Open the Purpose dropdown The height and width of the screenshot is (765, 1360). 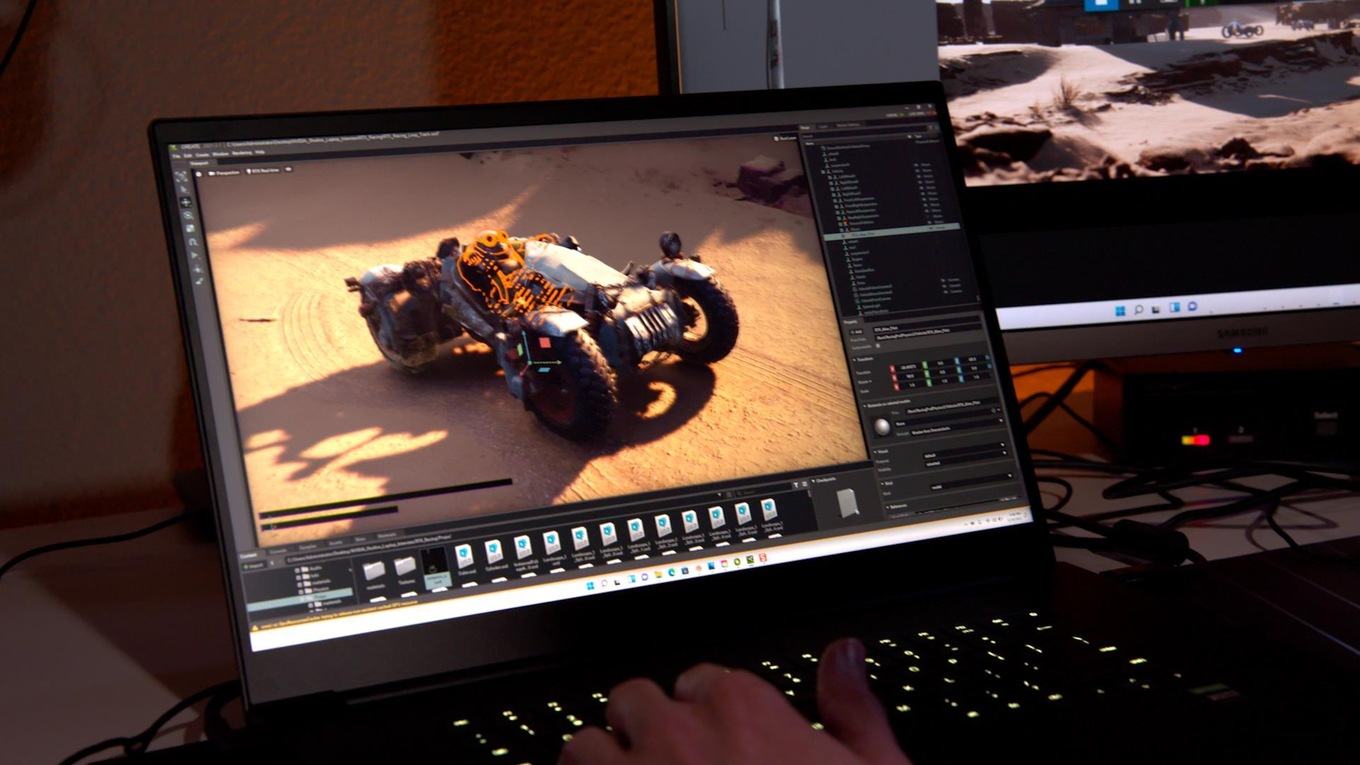965,451
